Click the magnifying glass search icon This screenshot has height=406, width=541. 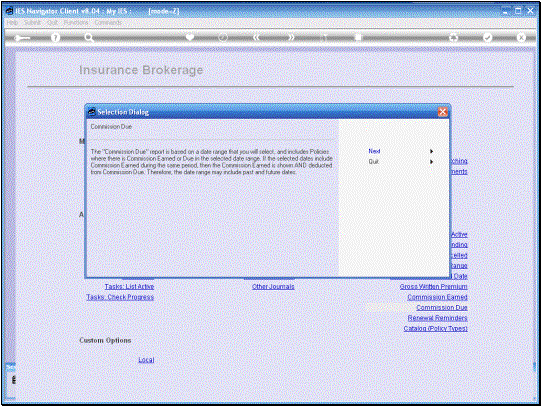tap(89, 37)
